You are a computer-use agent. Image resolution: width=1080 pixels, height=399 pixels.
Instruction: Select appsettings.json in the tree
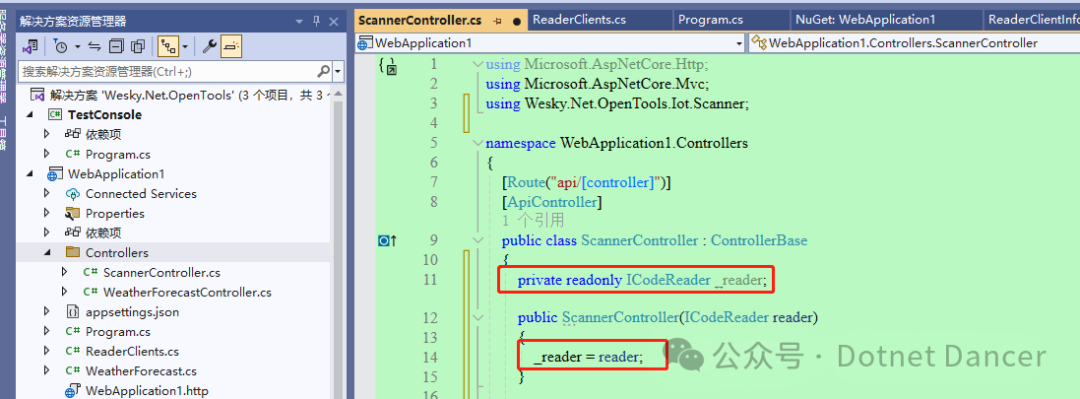click(x=132, y=311)
